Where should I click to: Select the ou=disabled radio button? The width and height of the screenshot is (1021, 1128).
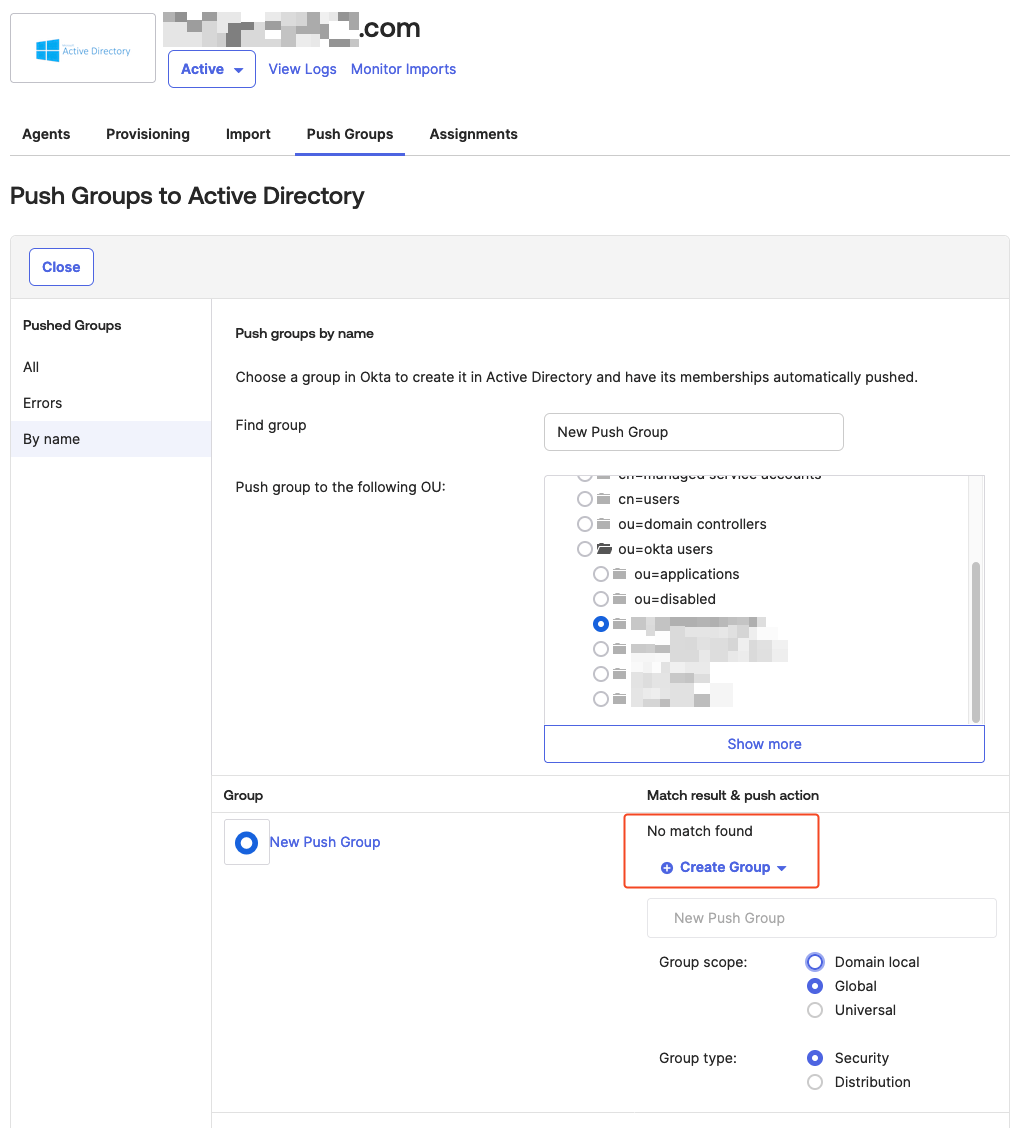(601, 599)
